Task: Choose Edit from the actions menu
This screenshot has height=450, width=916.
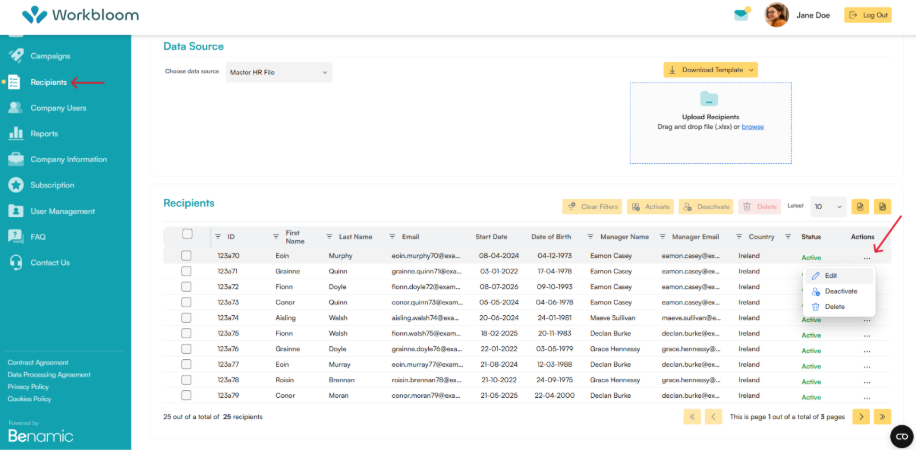Action: (839, 275)
